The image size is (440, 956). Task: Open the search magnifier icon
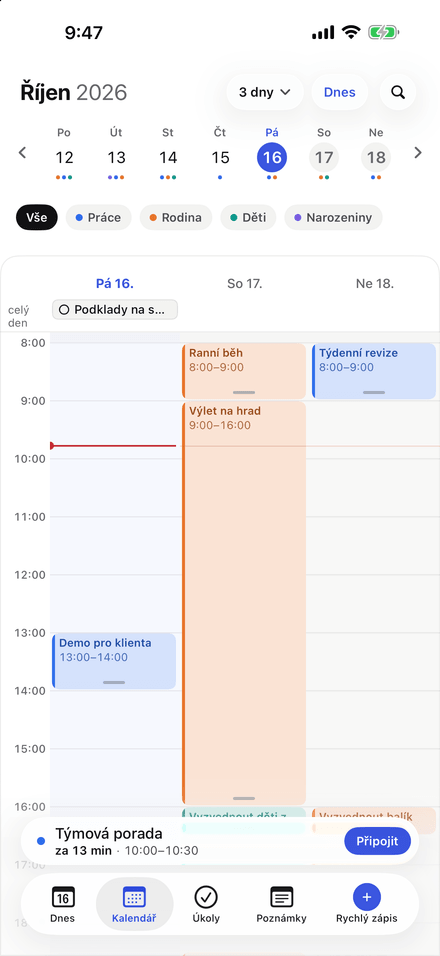coord(398,92)
